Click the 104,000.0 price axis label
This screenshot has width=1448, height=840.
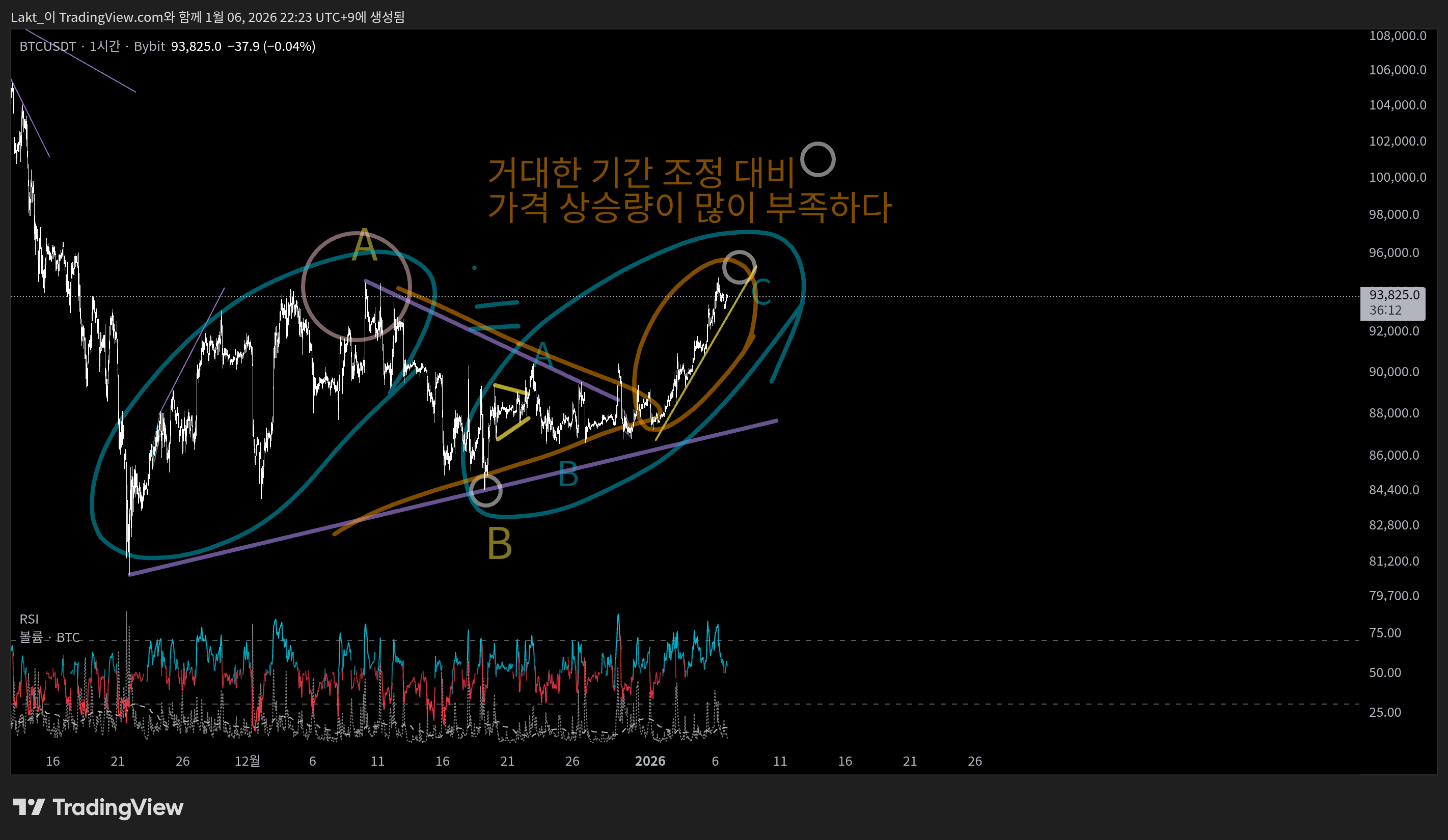(1398, 105)
